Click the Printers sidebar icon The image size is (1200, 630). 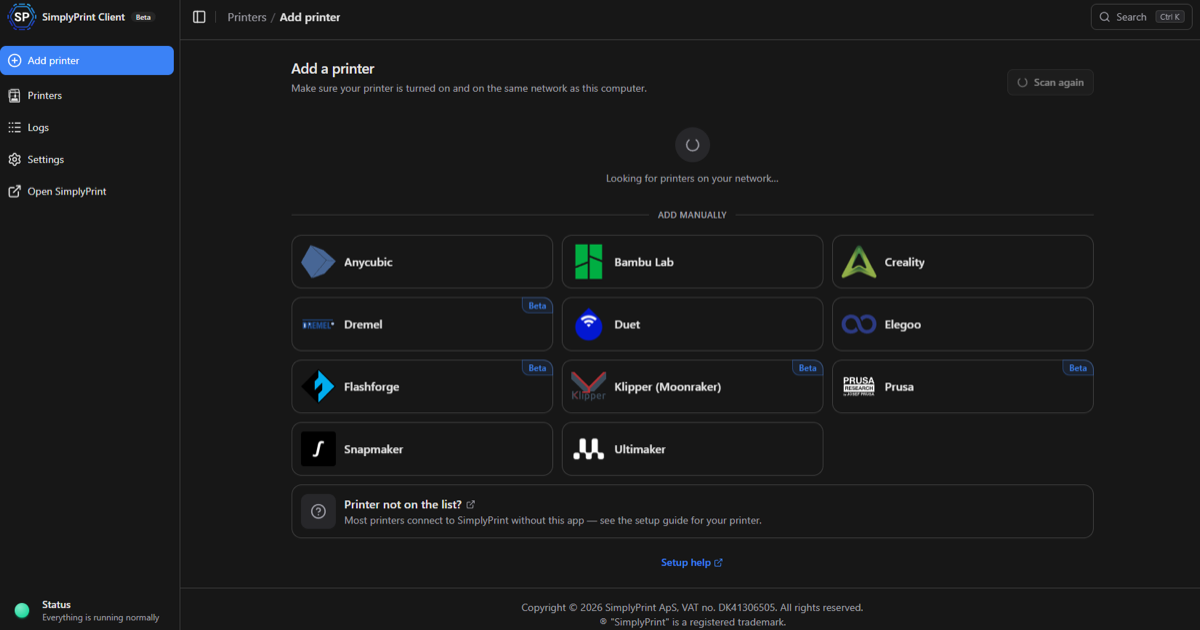tap(14, 96)
